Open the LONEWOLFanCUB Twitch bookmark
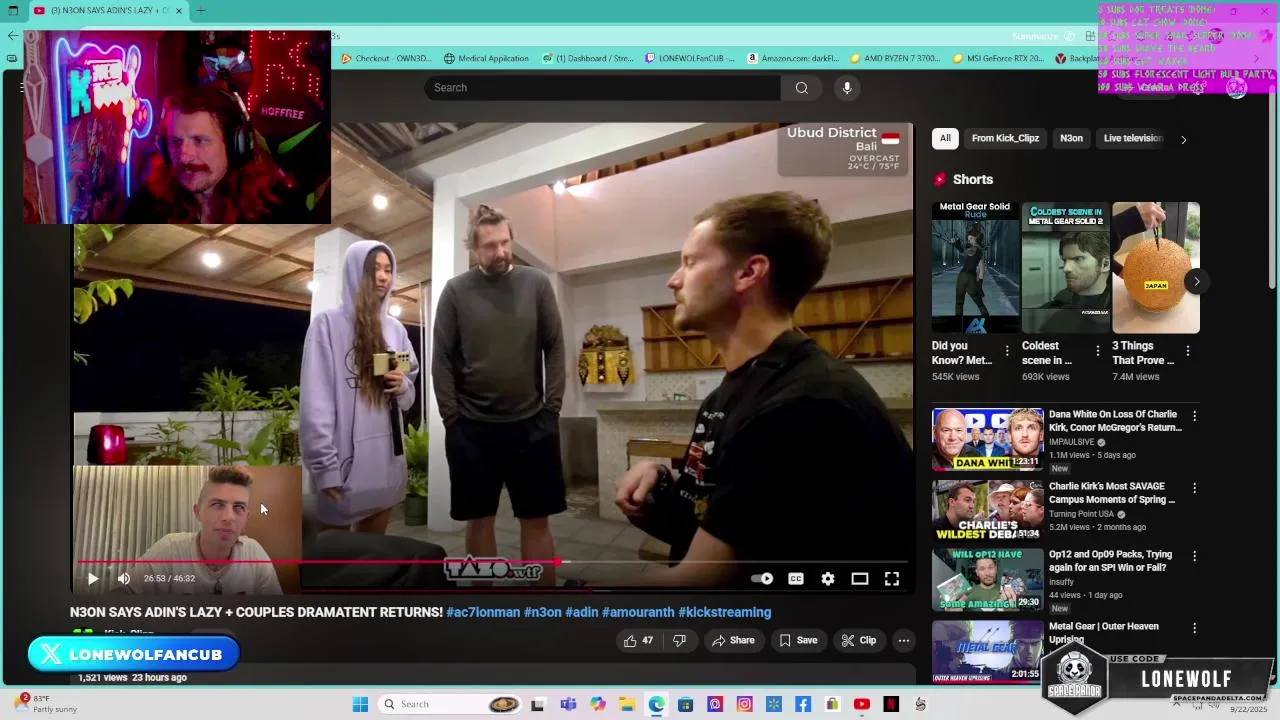Viewport: 1280px width, 720px height. [690, 58]
